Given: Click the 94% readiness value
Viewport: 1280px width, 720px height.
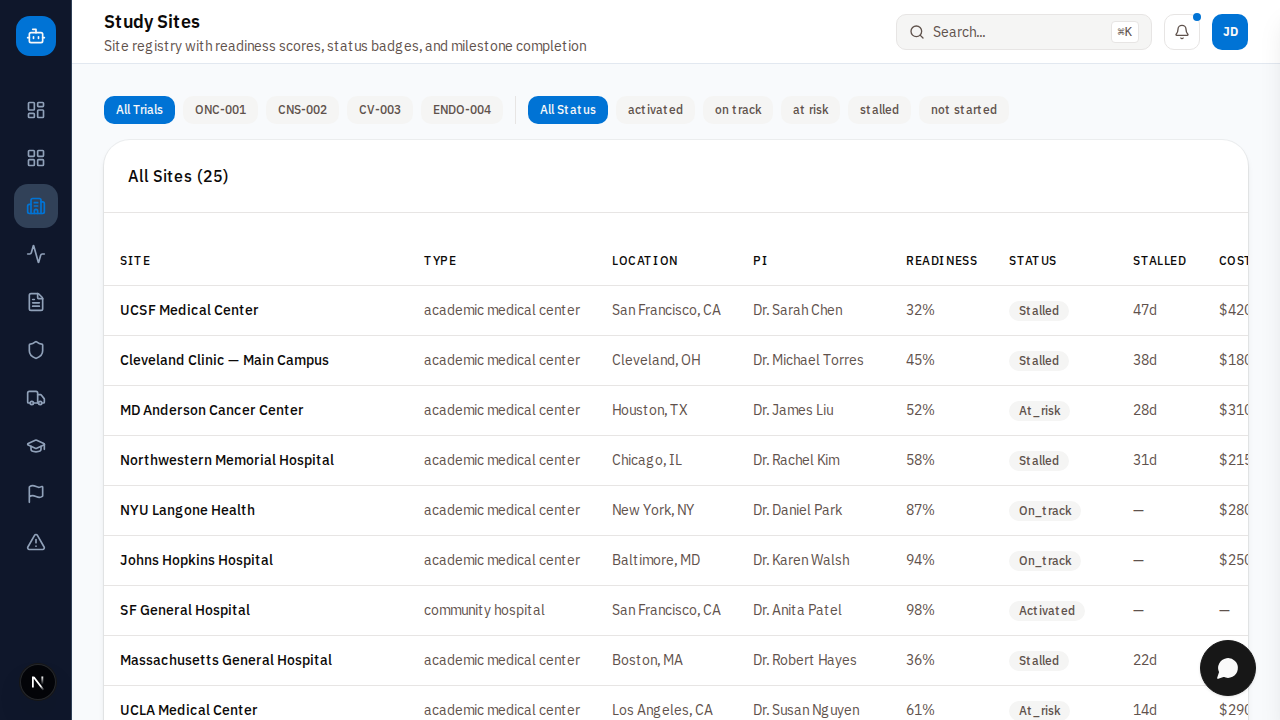Looking at the screenshot, I should [x=920, y=560].
